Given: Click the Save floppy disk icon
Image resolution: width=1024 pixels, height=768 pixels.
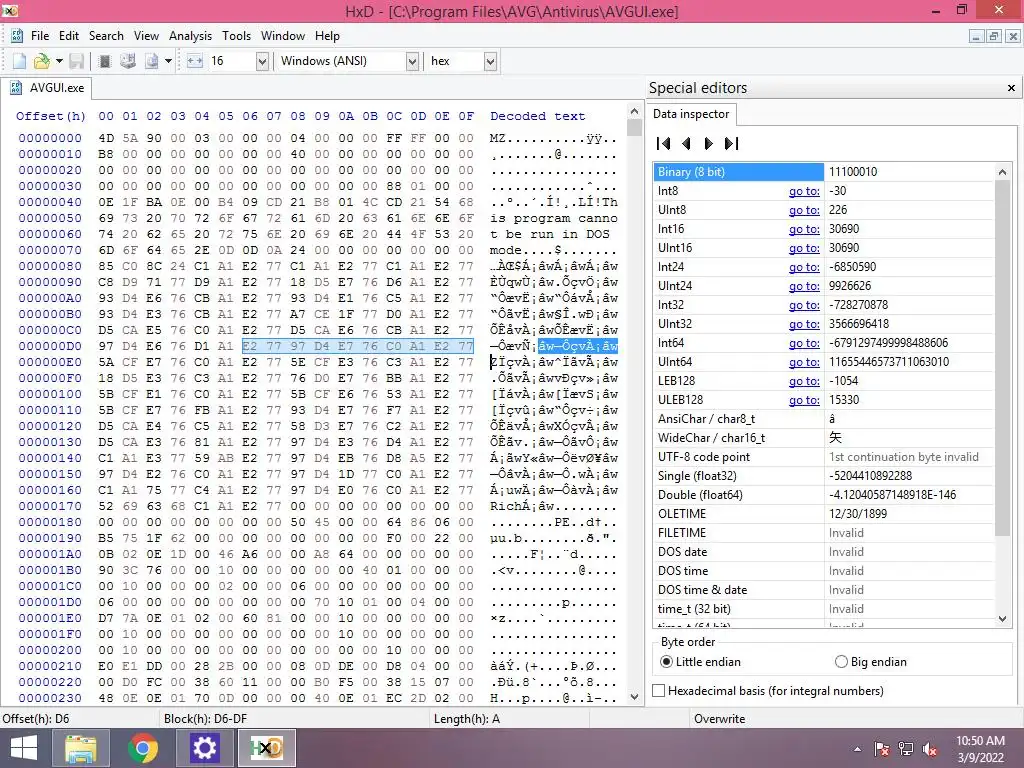Looking at the screenshot, I should [77, 61].
